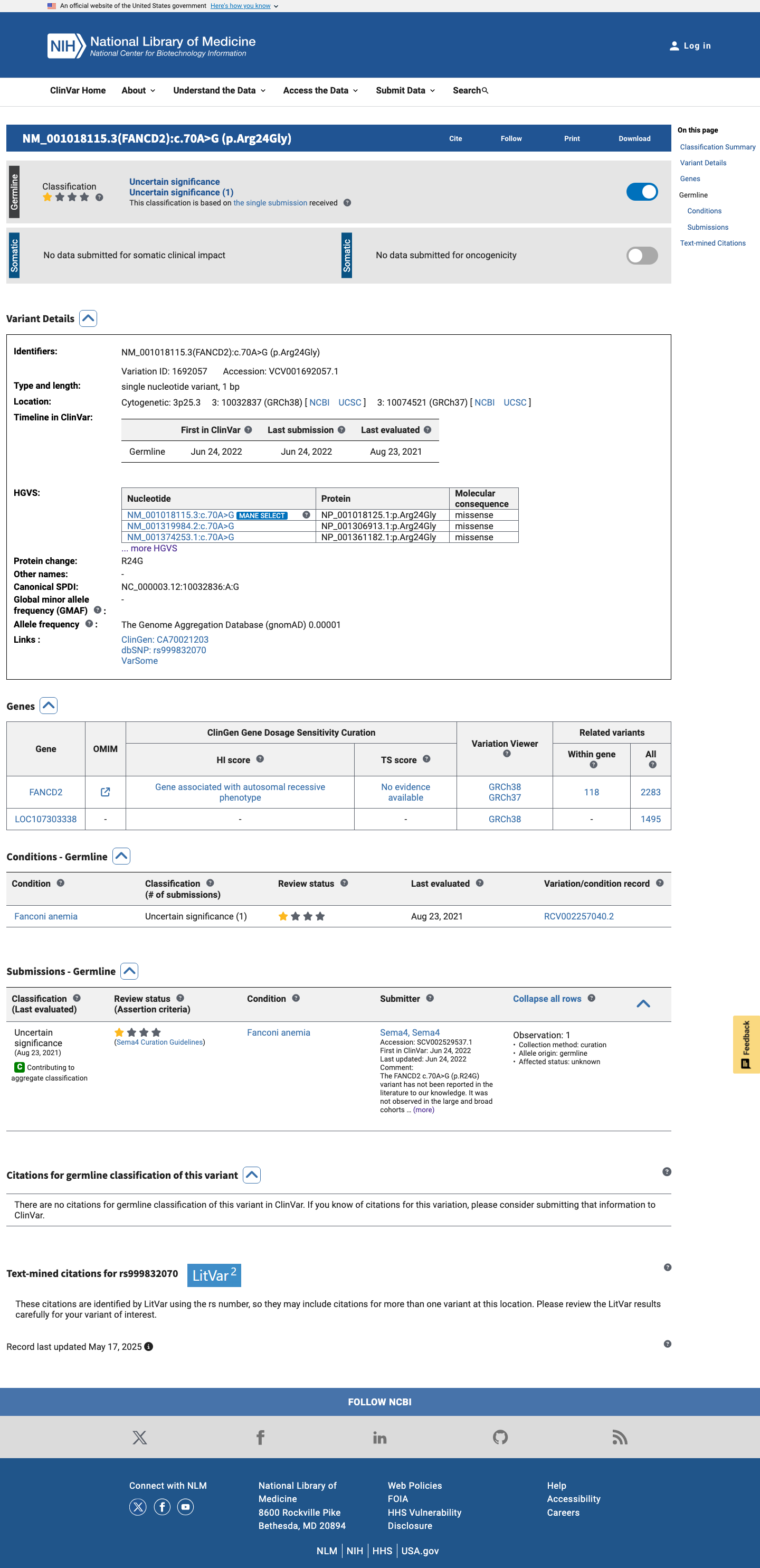Click help icon beside MANE SELECT badge

306,515
